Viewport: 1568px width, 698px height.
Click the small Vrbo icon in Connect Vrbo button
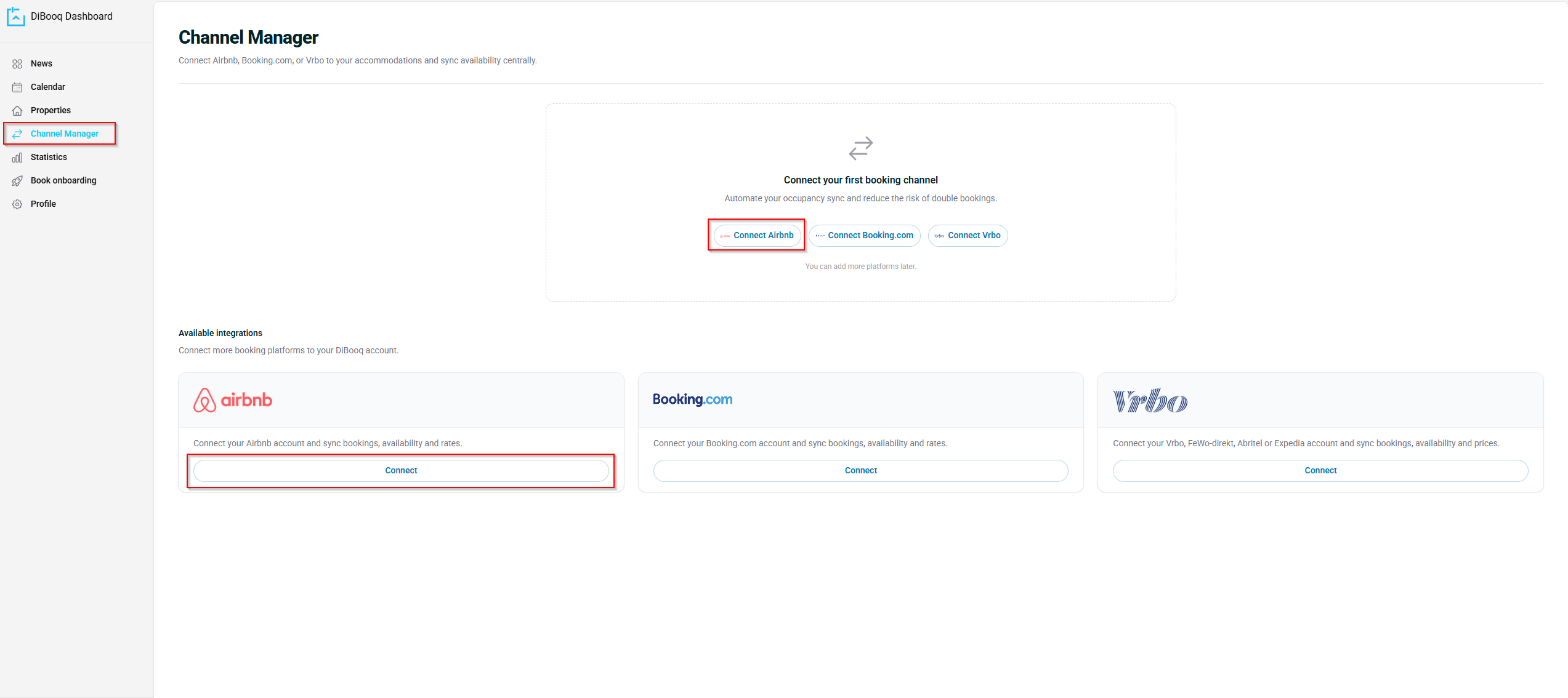pos(939,236)
